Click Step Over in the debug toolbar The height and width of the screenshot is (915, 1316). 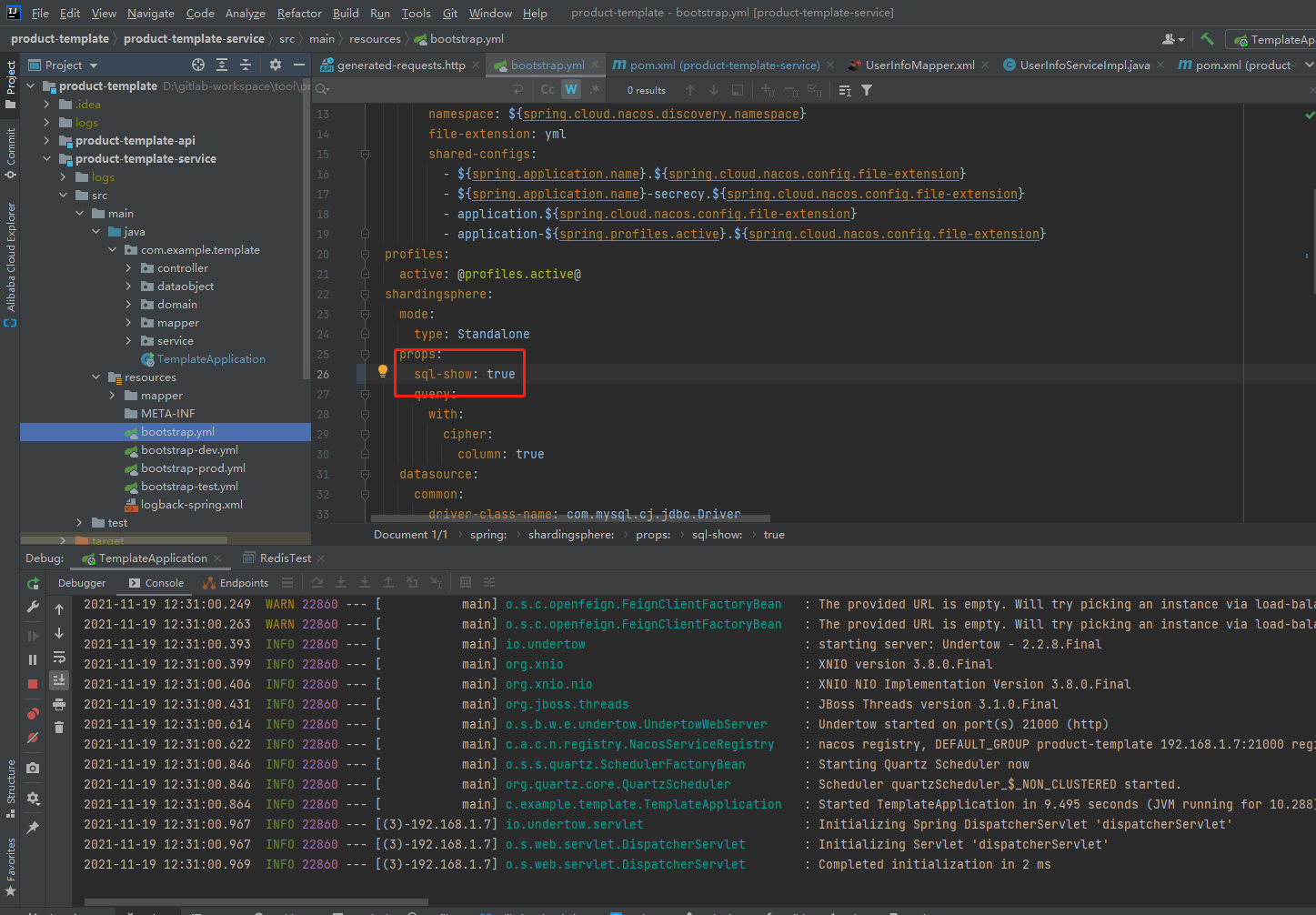click(317, 583)
